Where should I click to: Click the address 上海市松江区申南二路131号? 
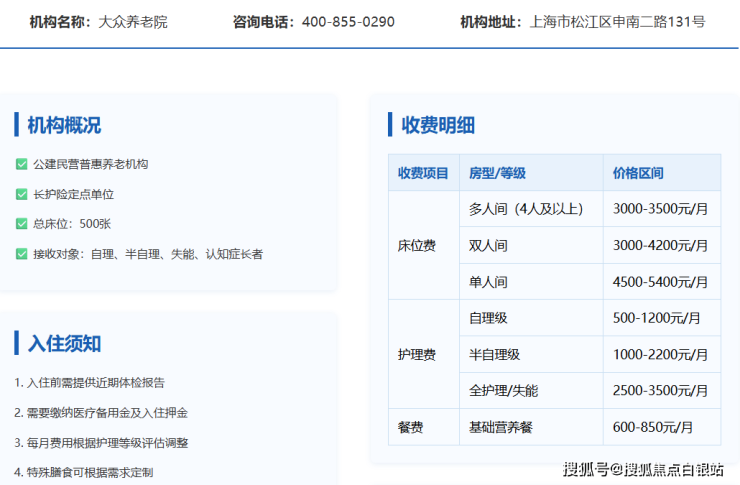(618, 22)
